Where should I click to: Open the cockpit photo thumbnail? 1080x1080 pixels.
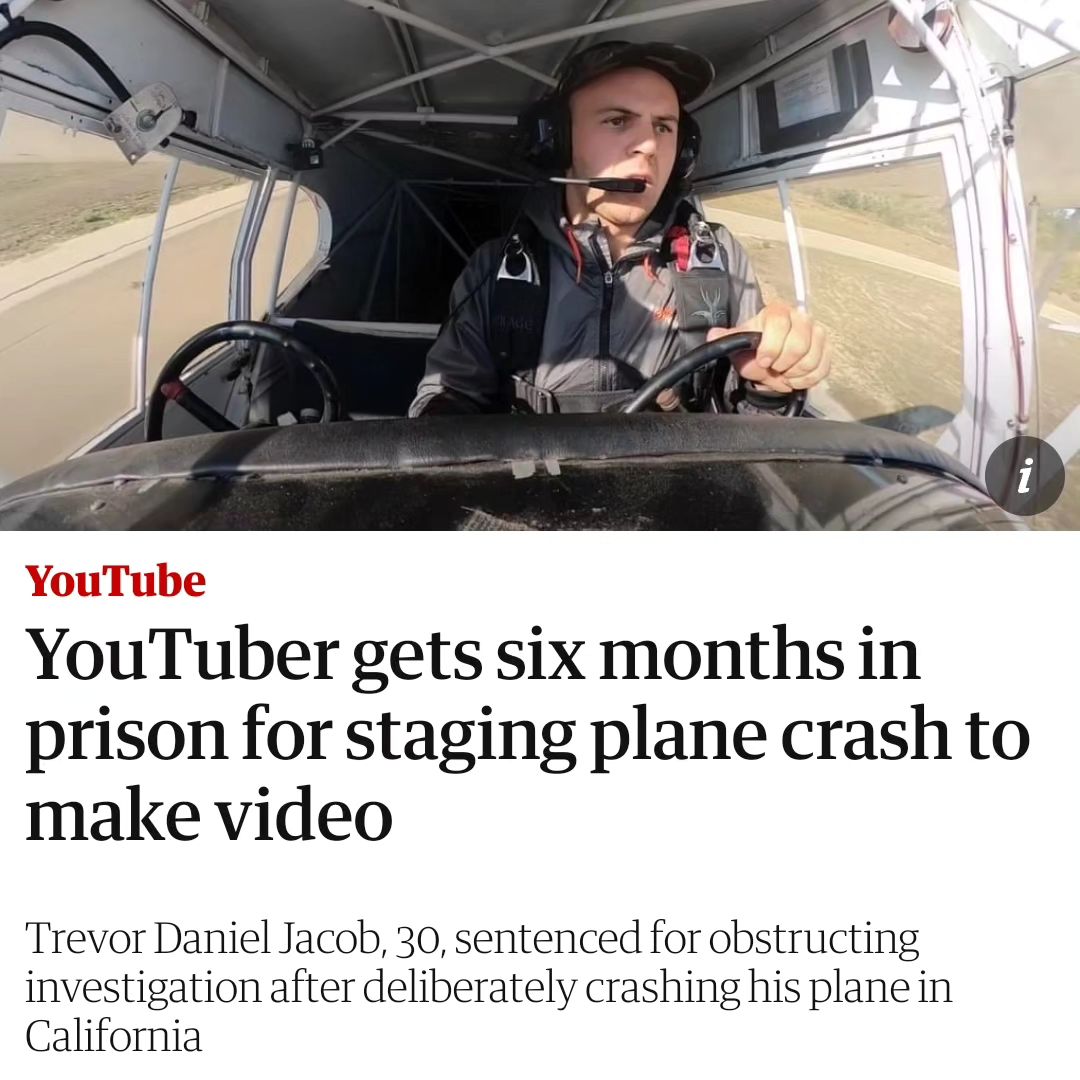click(540, 265)
